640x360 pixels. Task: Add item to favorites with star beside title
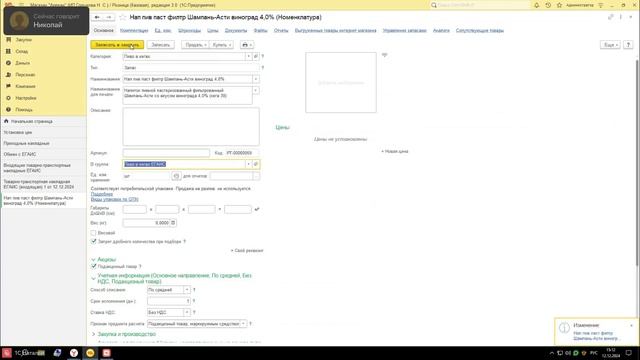pos(122,17)
